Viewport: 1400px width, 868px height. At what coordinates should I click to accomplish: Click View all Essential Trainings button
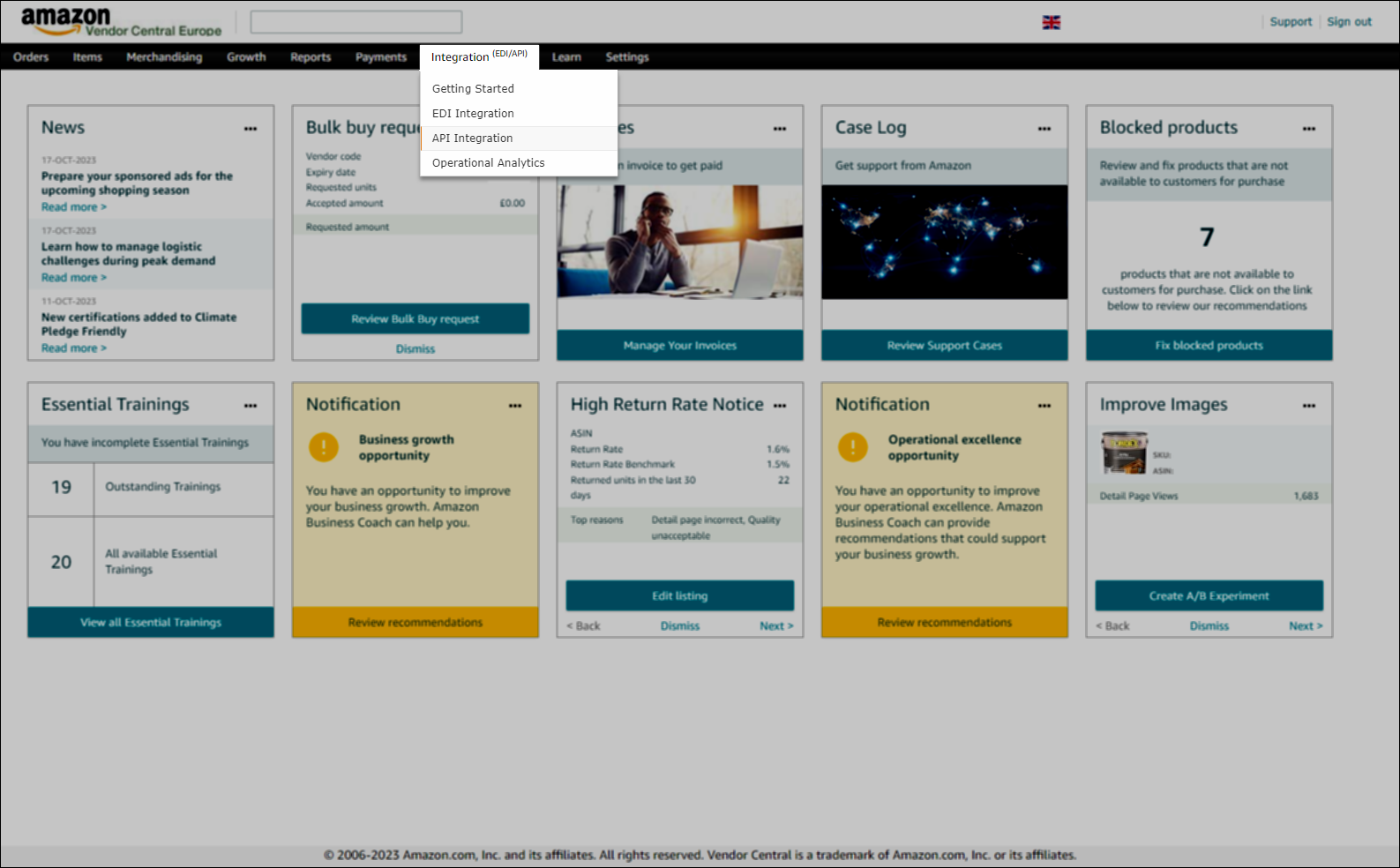click(151, 623)
